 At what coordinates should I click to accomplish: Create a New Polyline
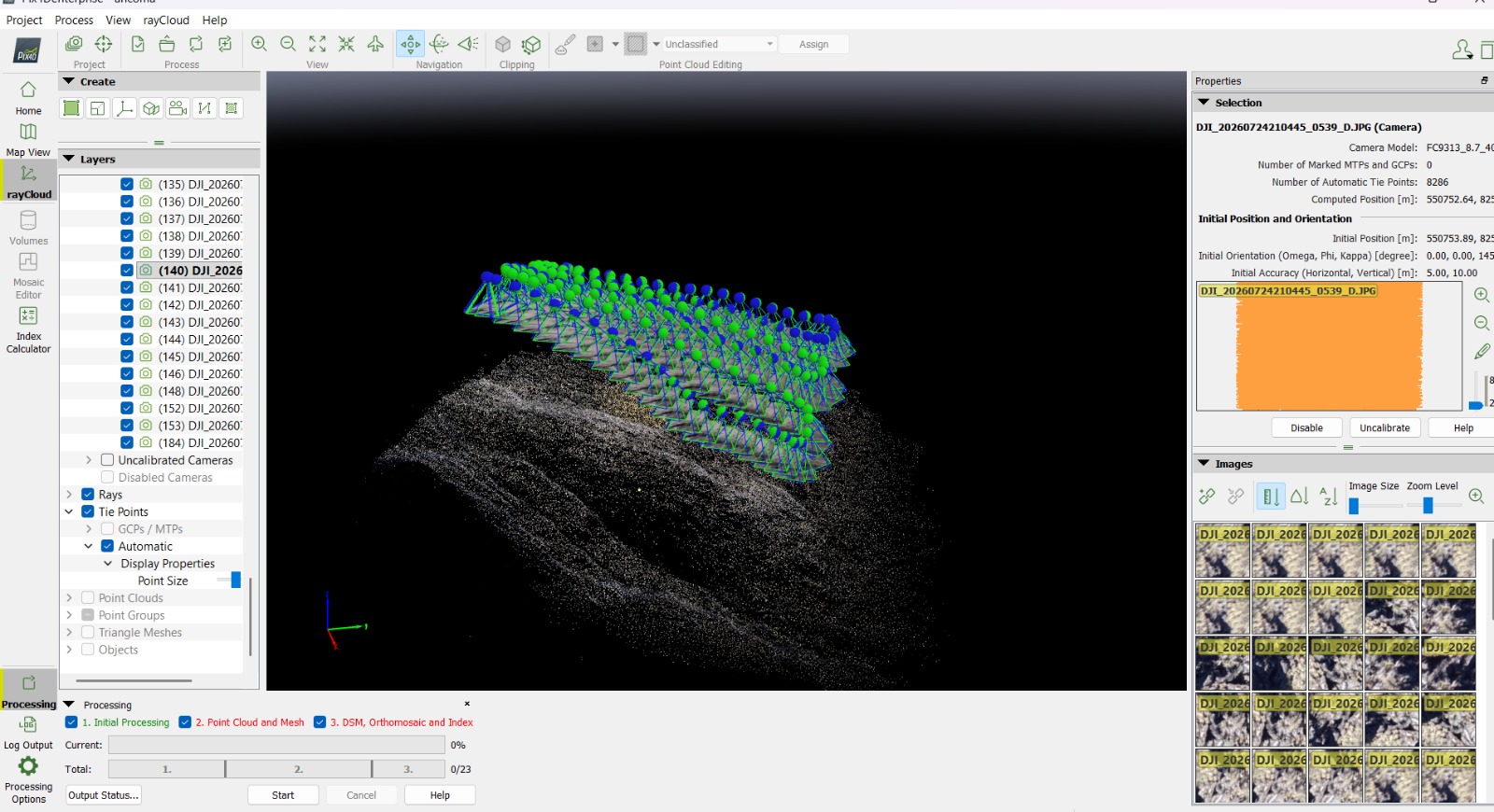204,108
